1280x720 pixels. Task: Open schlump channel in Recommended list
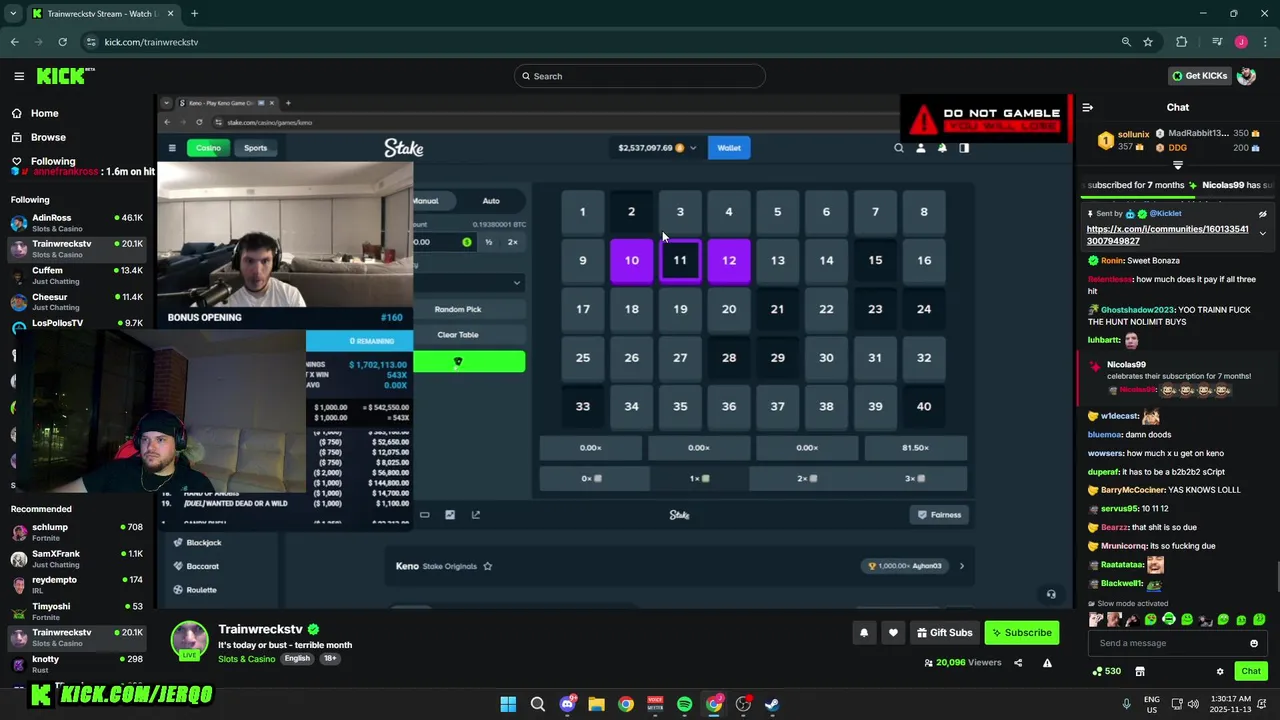[78, 532]
